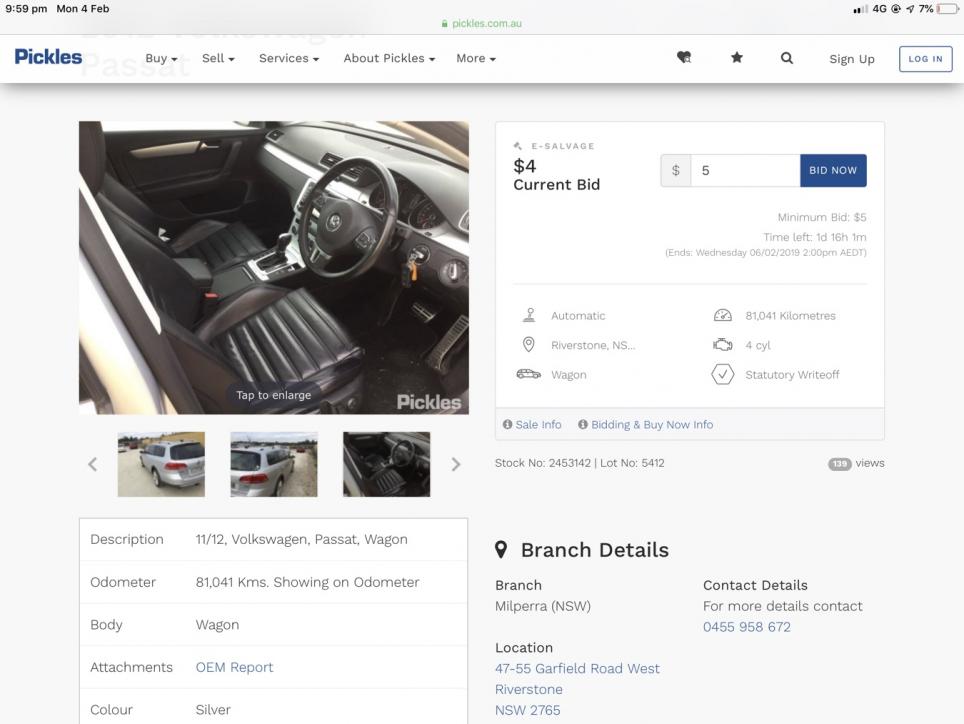Expand the Buy dropdown menu
The image size is (964, 724).
pyautogui.click(x=161, y=58)
